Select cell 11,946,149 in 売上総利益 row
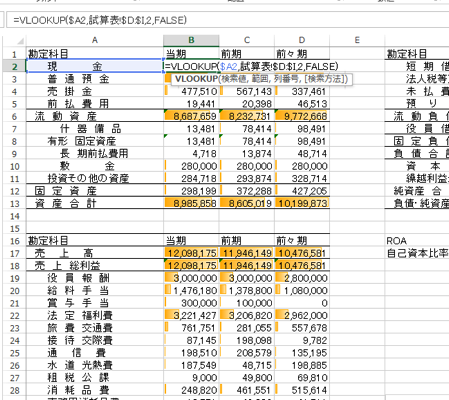The image size is (449, 400). click(247, 266)
